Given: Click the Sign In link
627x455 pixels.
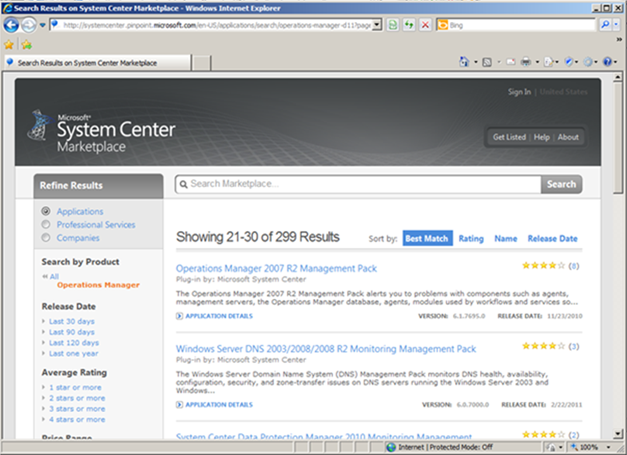Looking at the screenshot, I should pyautogui.click(x=519, y=92).
